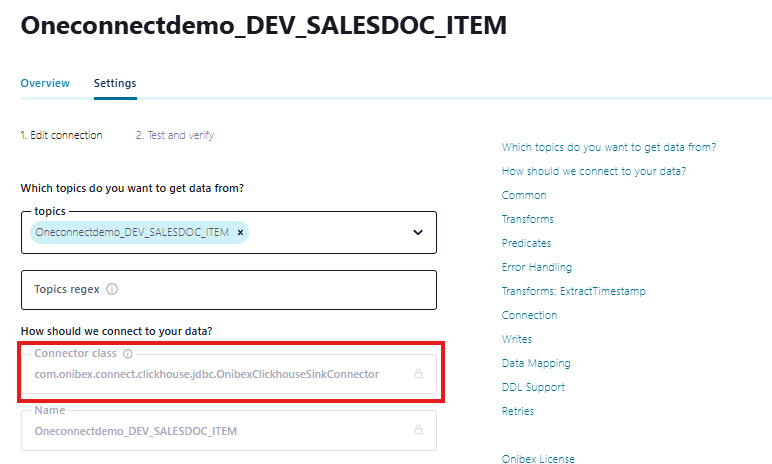The image size is (772, 464).
Task: Go to the Onibex License link
Action: point(538,459)
